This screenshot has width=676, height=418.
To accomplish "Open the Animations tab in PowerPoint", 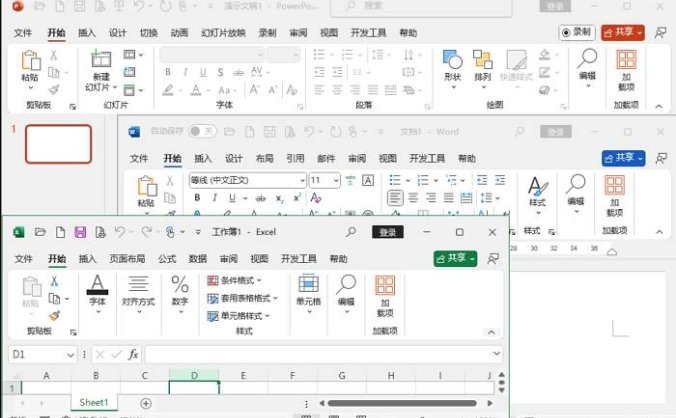I will 179,33.
